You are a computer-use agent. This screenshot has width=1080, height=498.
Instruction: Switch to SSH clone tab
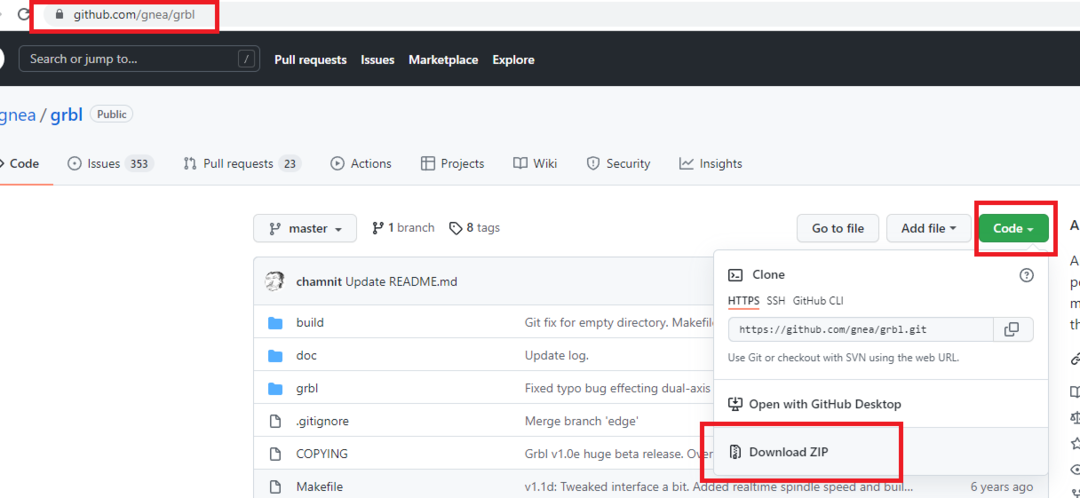tap(776, 301)
